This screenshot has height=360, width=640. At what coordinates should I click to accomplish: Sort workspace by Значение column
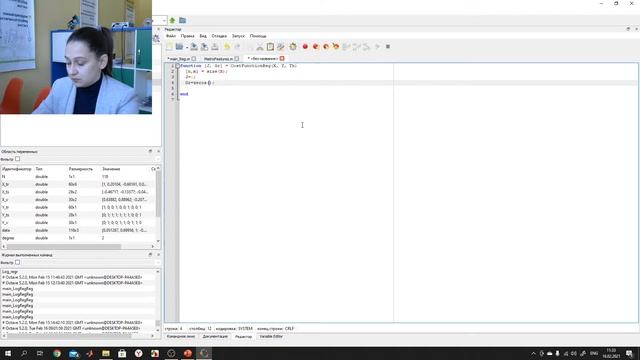tap(111, 169)
